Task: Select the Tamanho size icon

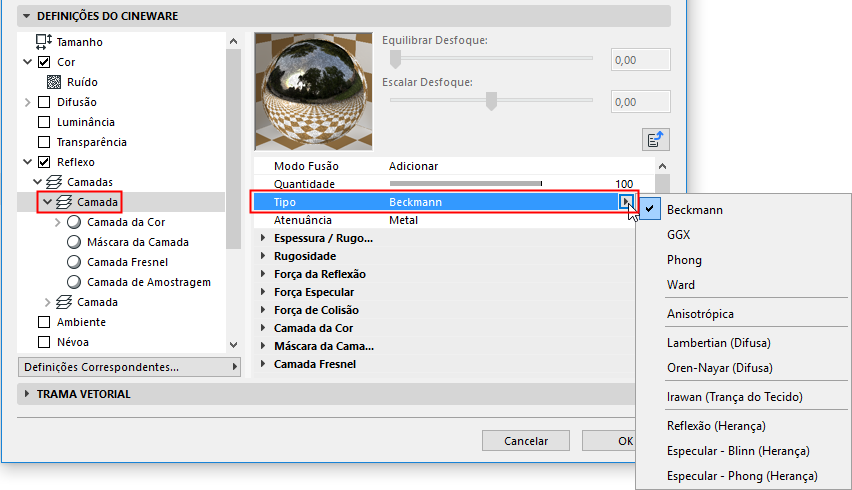Action: click(x=43, y=42)
